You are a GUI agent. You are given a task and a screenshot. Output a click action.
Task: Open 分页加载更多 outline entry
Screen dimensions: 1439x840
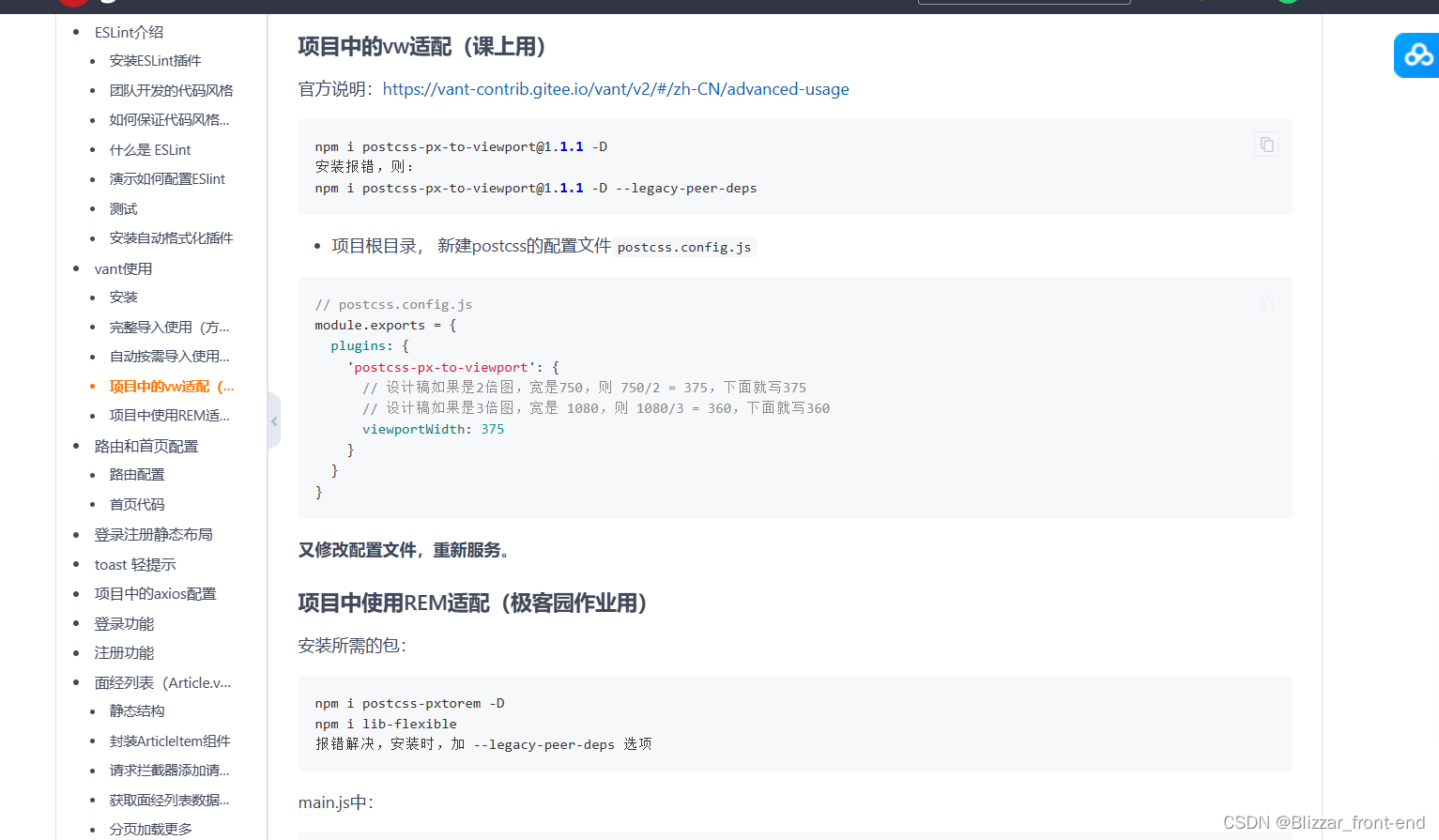(x=150, y=830)
